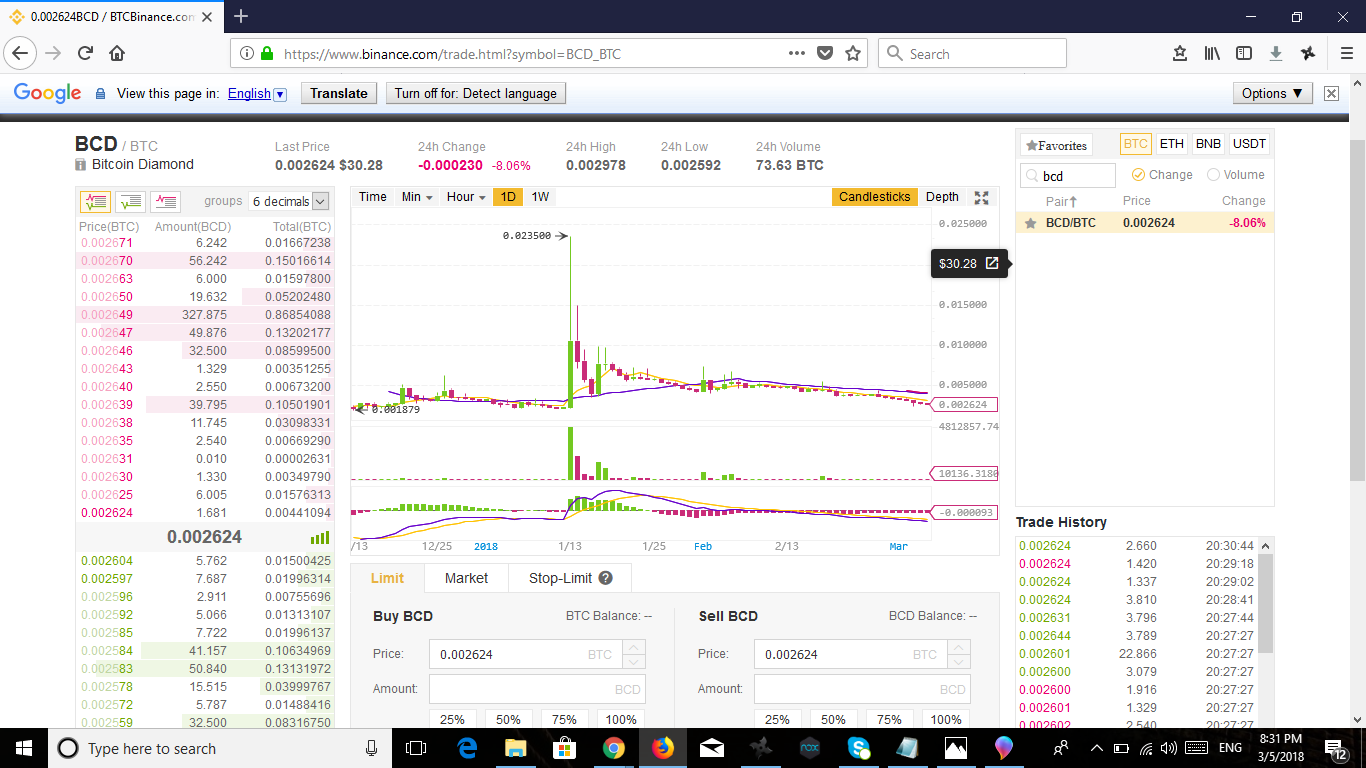
Task: Open File Explorer from taskbar
Action: (516, 748)
